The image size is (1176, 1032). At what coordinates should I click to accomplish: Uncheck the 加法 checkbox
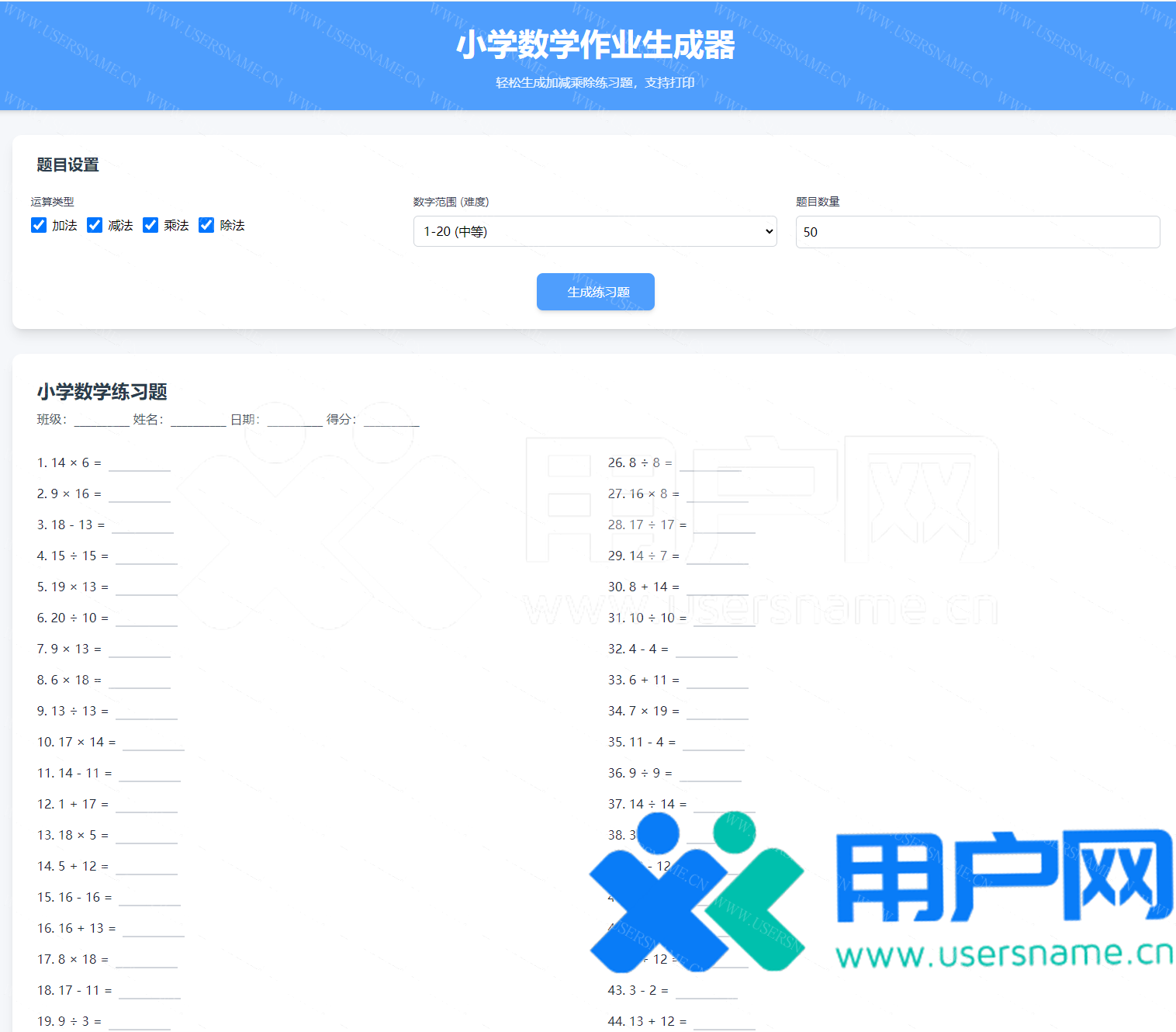39,225
